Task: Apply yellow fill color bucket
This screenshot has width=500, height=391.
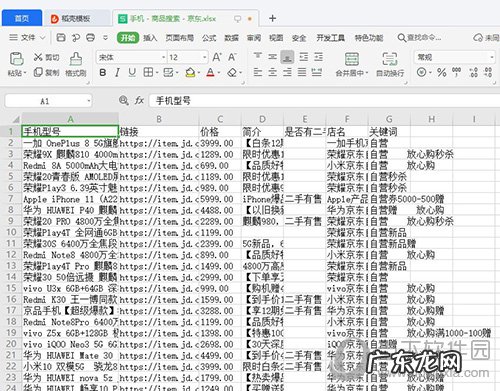Action: click(x=190, y=72)
